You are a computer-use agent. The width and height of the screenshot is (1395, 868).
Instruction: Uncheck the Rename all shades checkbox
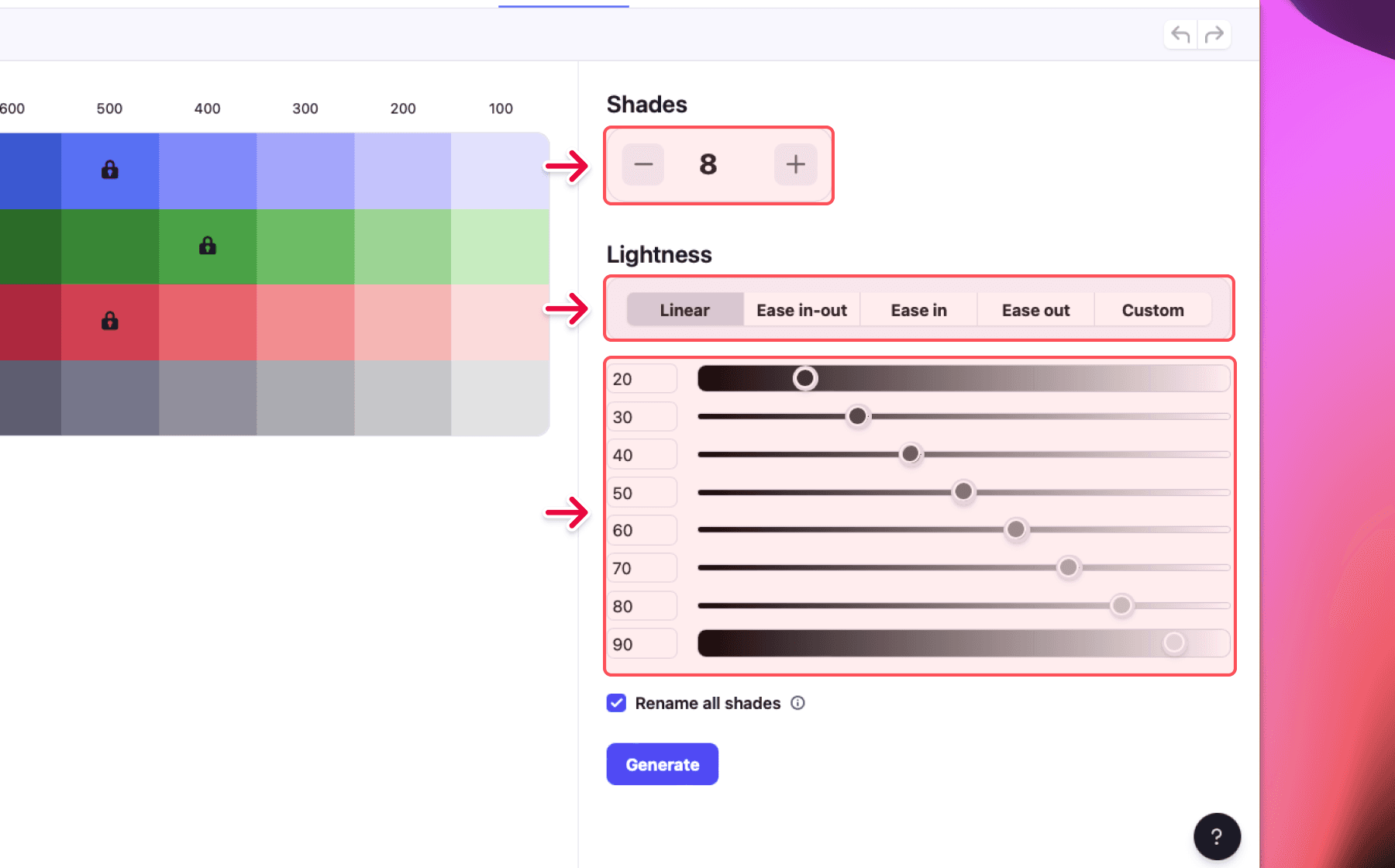tap(616, 703)
